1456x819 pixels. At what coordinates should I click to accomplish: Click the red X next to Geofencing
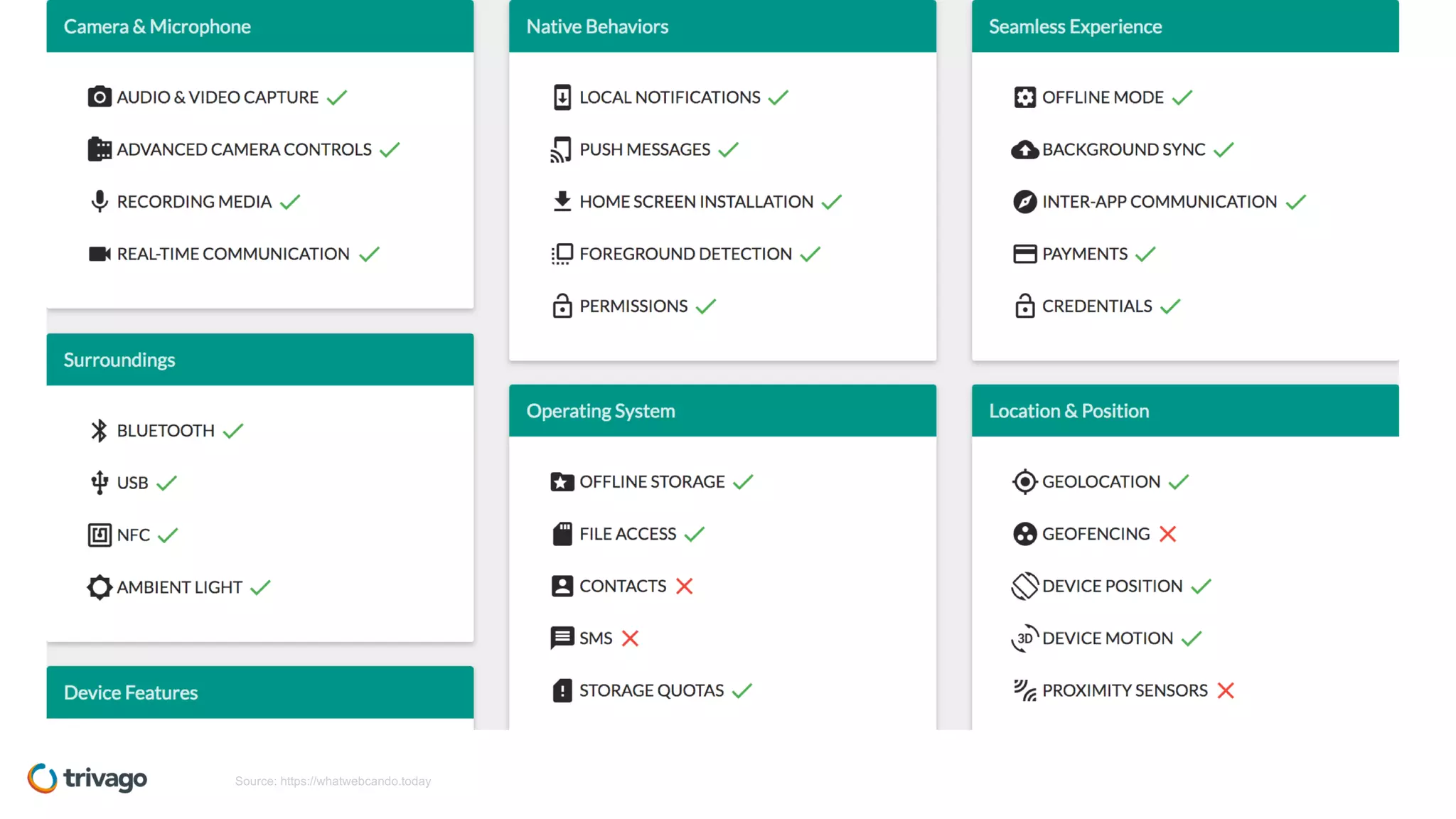pyautogui.click(x=1167, y=534)
